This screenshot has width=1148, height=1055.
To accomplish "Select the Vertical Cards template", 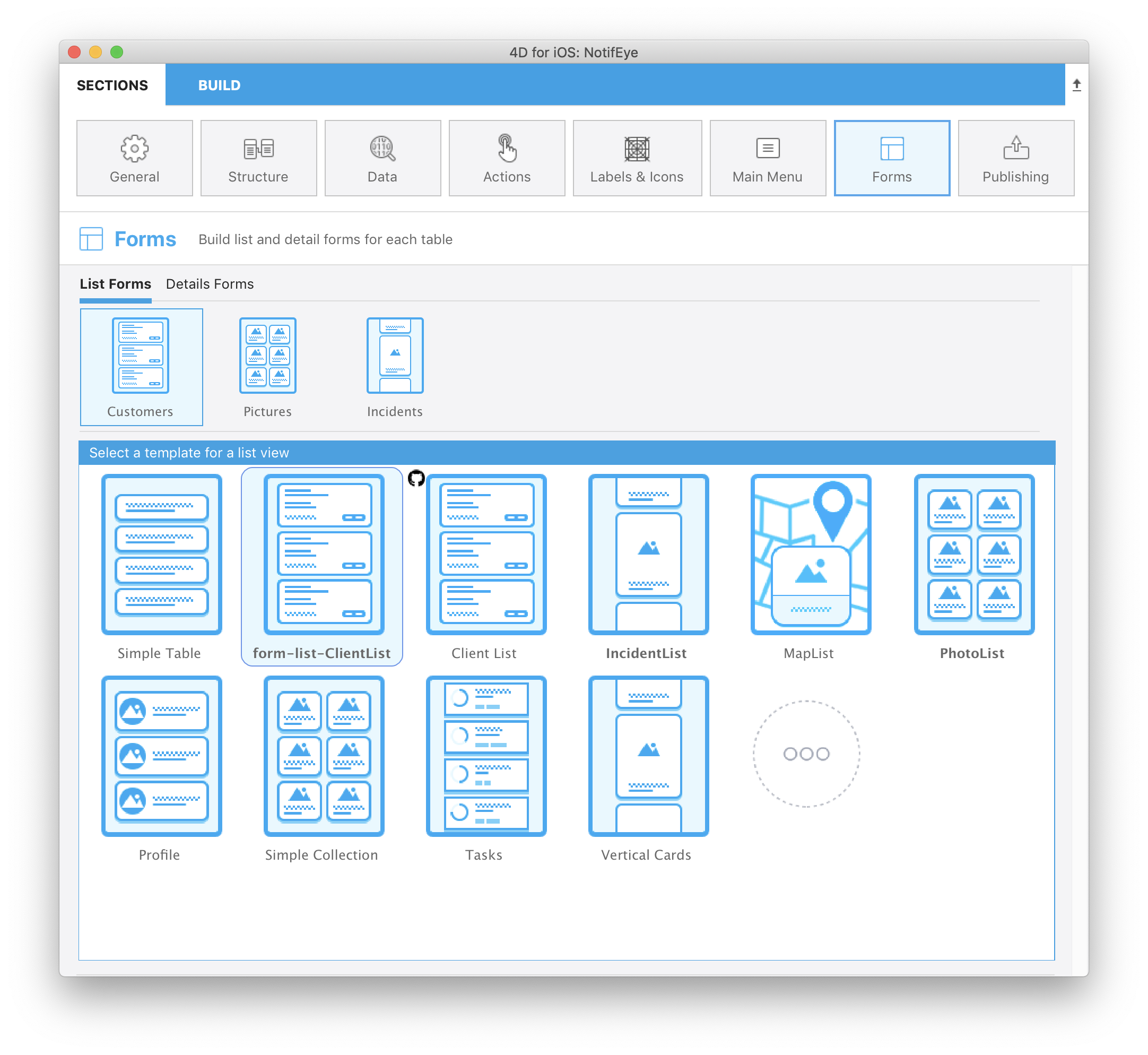I will (647, 755).
